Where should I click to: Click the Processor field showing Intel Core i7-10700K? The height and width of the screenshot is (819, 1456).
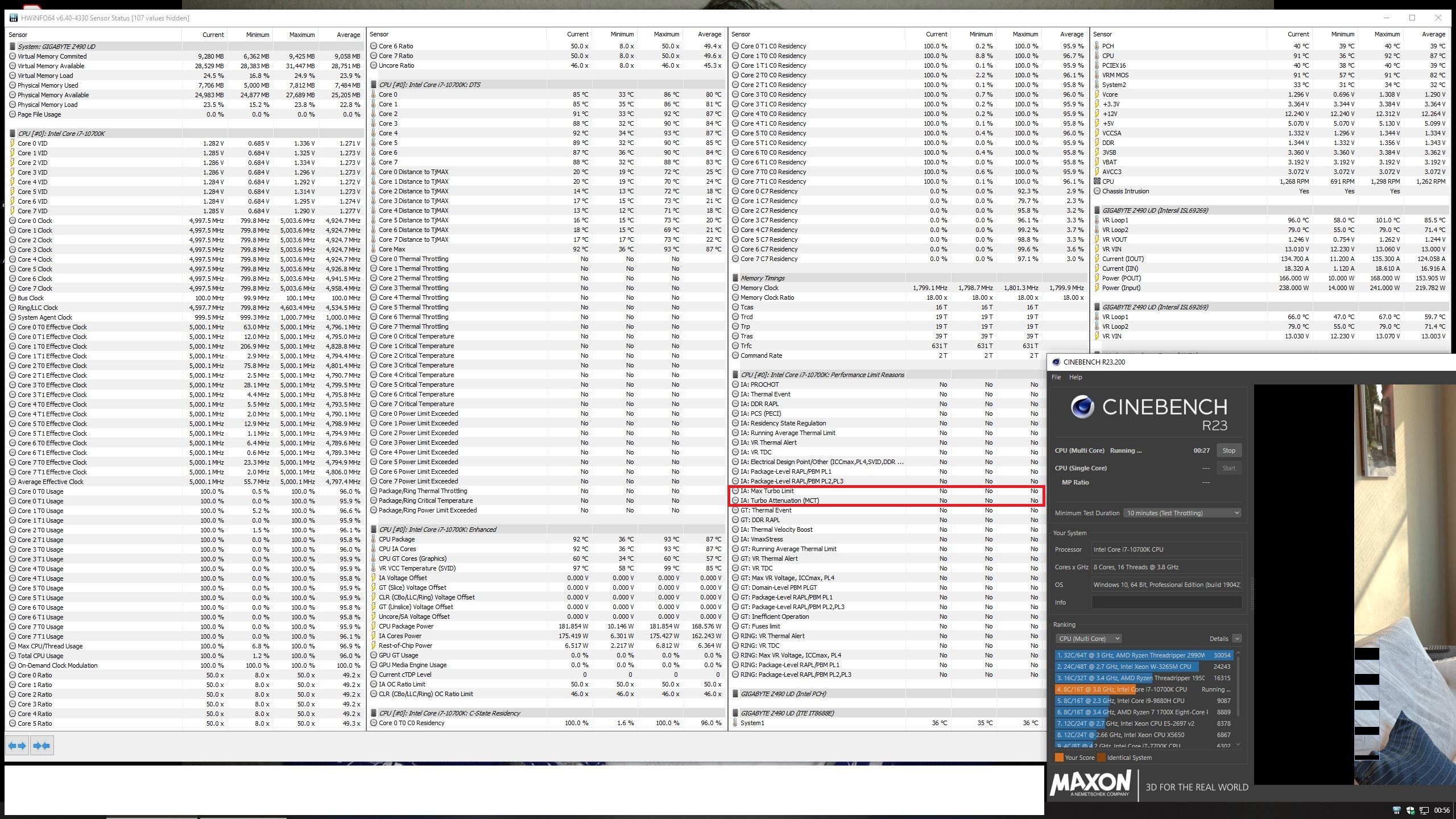(x=1167, y=549)
